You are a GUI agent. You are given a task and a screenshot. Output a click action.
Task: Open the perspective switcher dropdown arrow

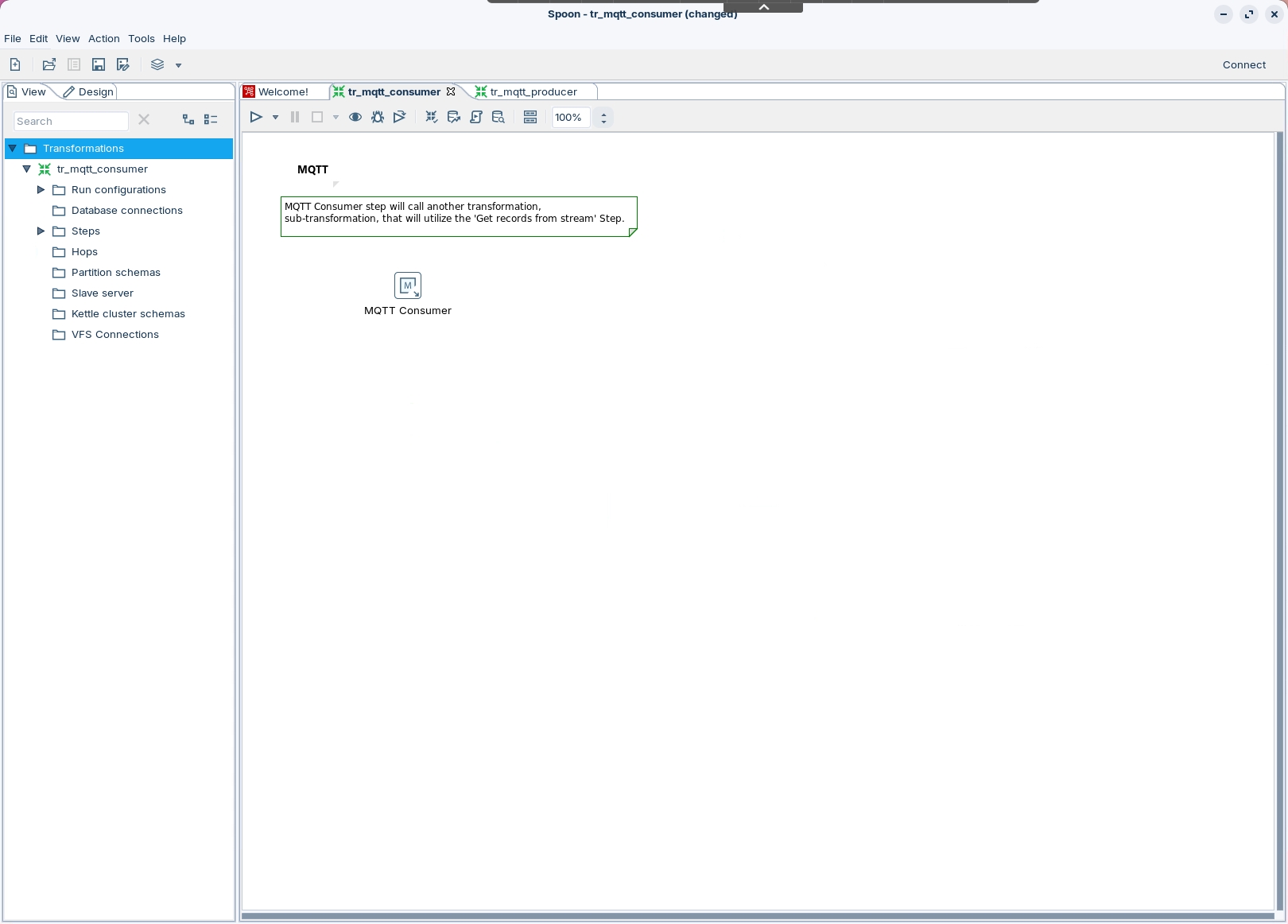178,65
